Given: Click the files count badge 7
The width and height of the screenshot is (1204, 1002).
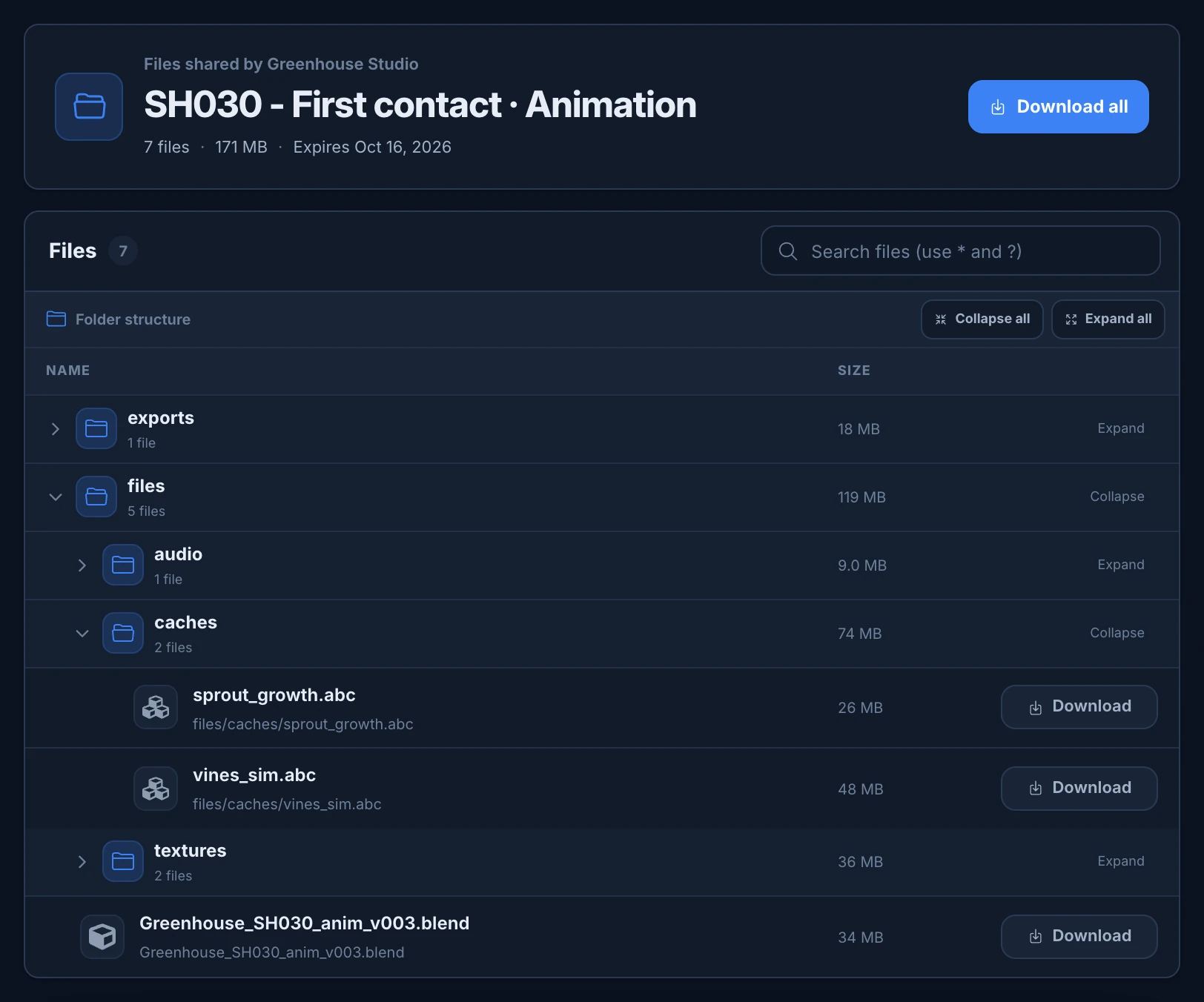Looking at the screenshot, I should click(123, 250).
